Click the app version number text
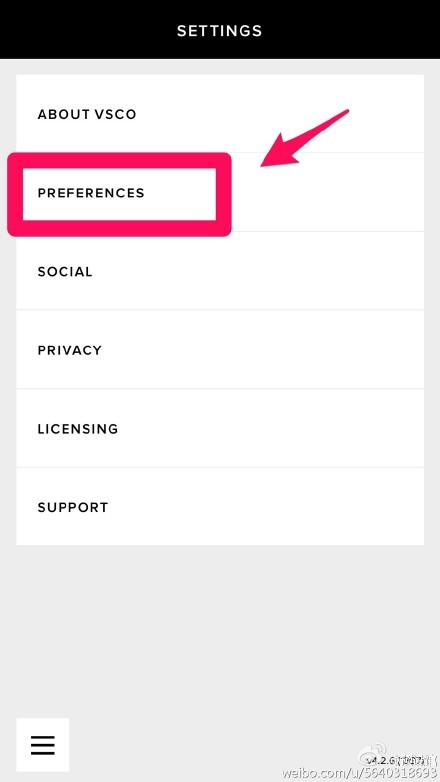Image resolution: width=440 pixels, height=782 pixels. 397,761
